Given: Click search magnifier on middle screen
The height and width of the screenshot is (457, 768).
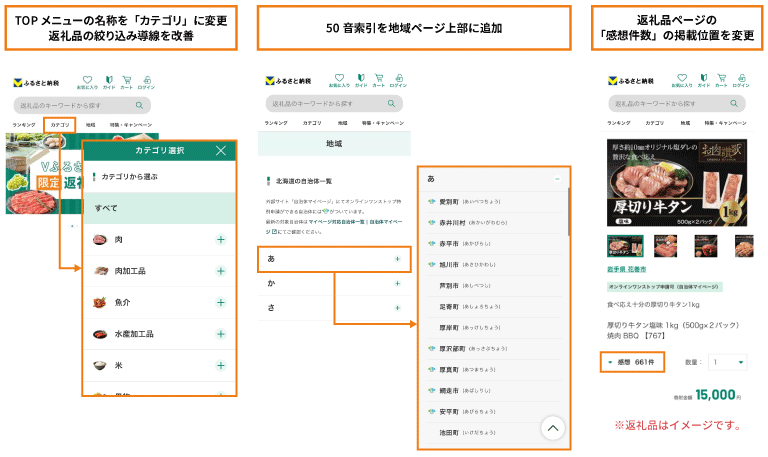Looking at the screenshot, I should pyautogui.click(x=391, y=103).
